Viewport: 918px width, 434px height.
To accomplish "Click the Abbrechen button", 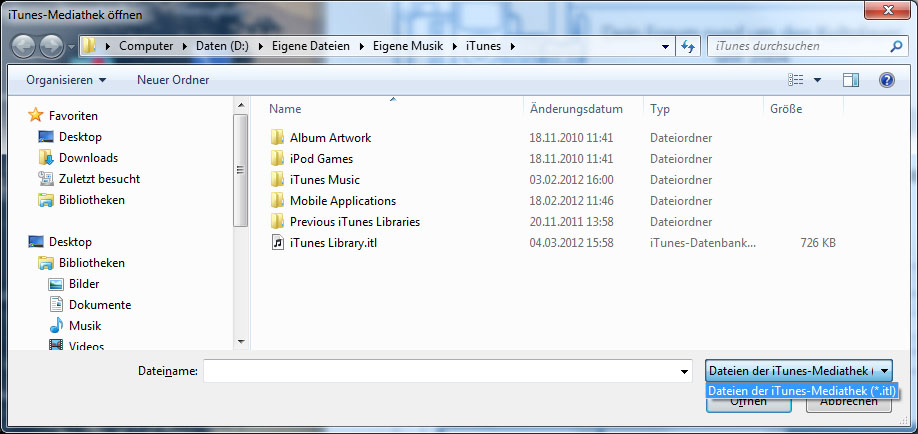I will 849,402.
